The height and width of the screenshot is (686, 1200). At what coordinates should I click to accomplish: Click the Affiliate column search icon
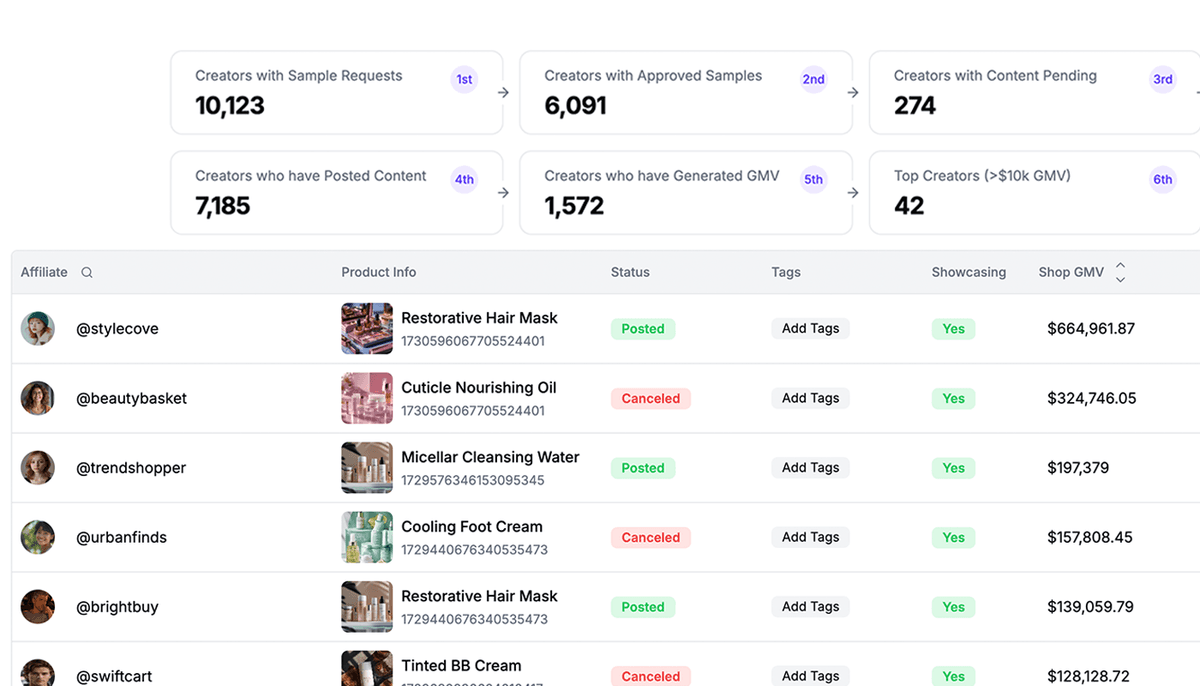[87, 272]
